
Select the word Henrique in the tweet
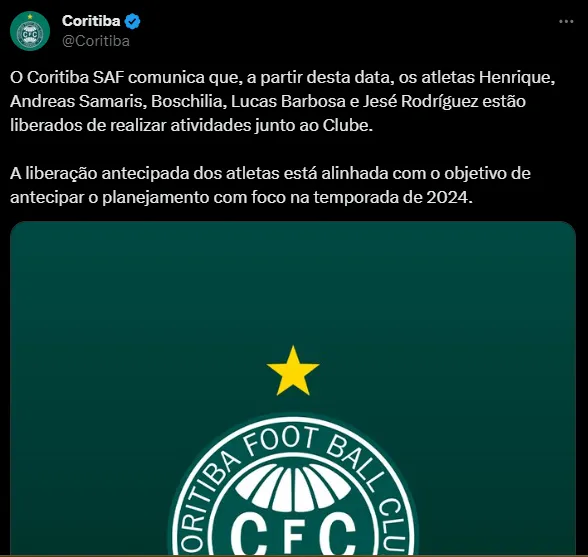point(516,77)
